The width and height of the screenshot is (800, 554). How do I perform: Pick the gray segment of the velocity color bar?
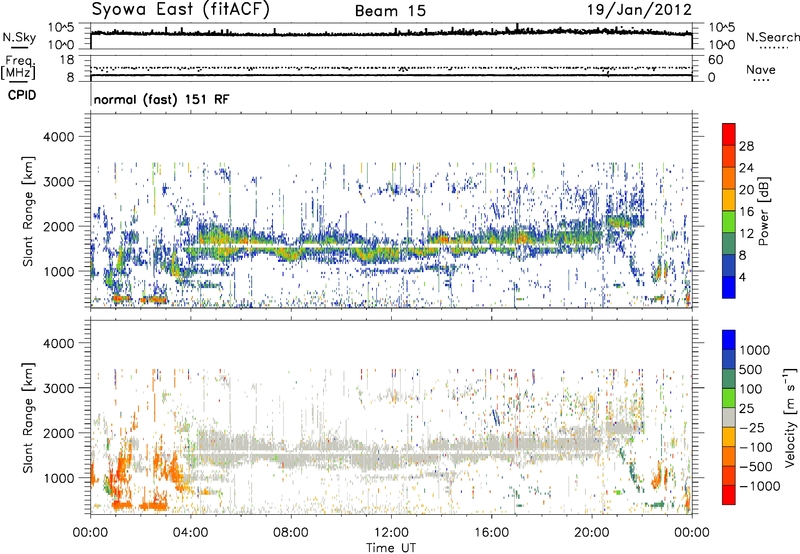(729, 417)
